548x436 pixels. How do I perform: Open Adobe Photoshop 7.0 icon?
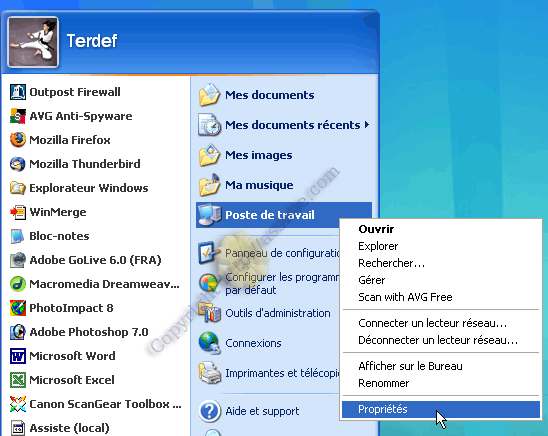[17, 332]
